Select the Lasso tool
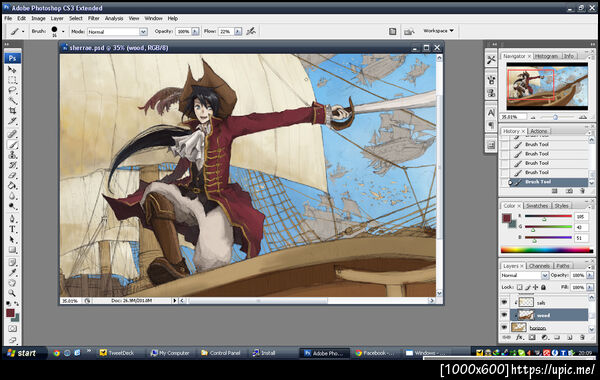Viewport: 600px width, 380px height. coord(12,90)
